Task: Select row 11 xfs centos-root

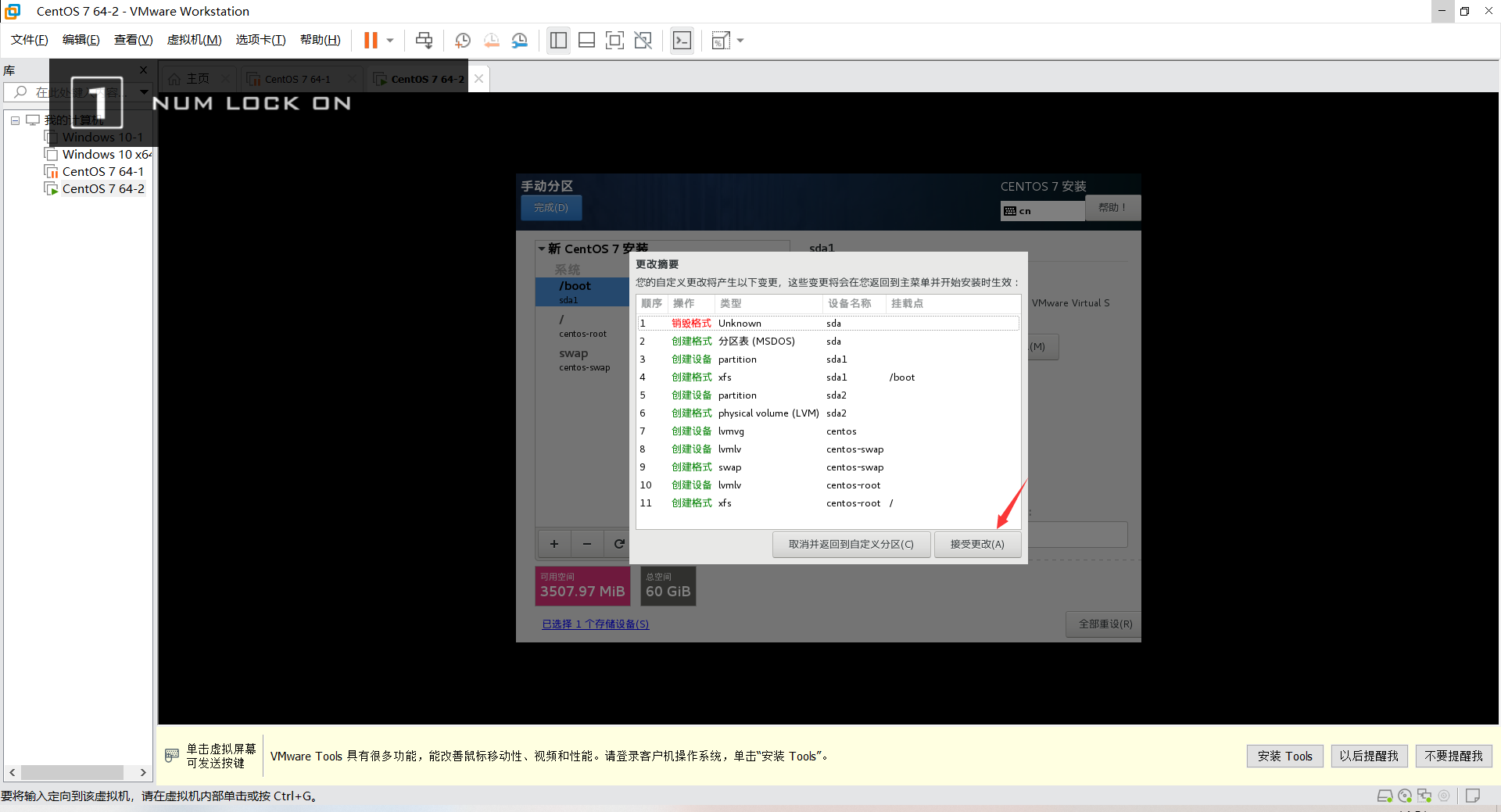Action: (828, 503)
